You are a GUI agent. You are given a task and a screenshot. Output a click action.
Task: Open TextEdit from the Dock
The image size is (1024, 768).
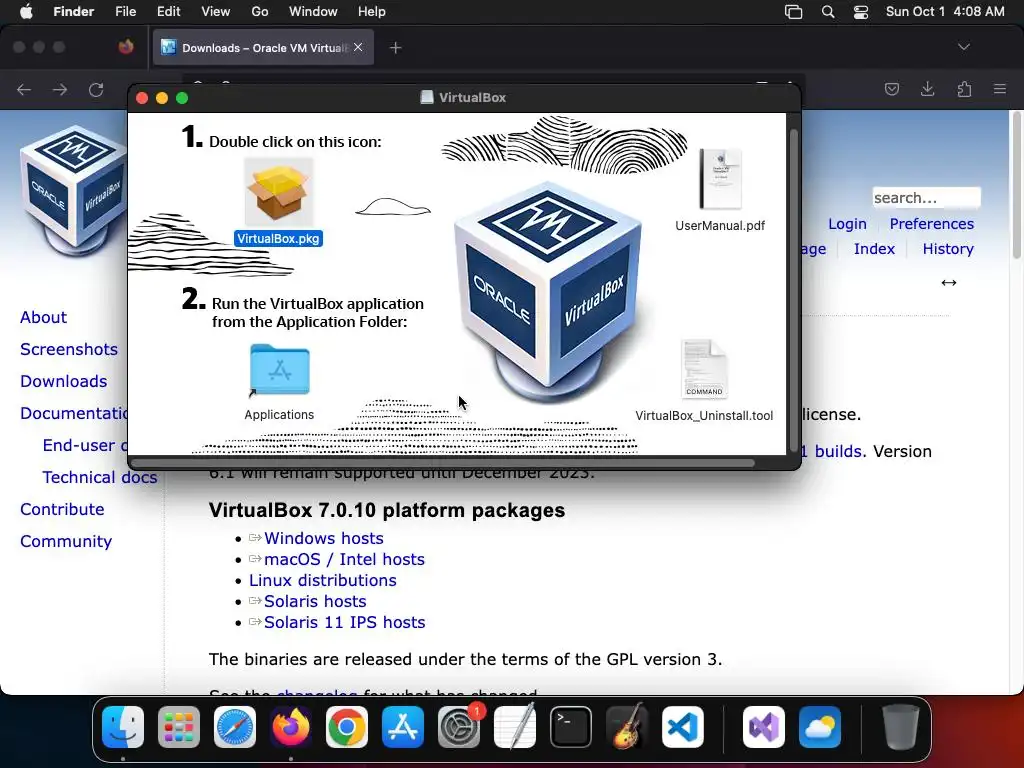click(x=515, y=727)
